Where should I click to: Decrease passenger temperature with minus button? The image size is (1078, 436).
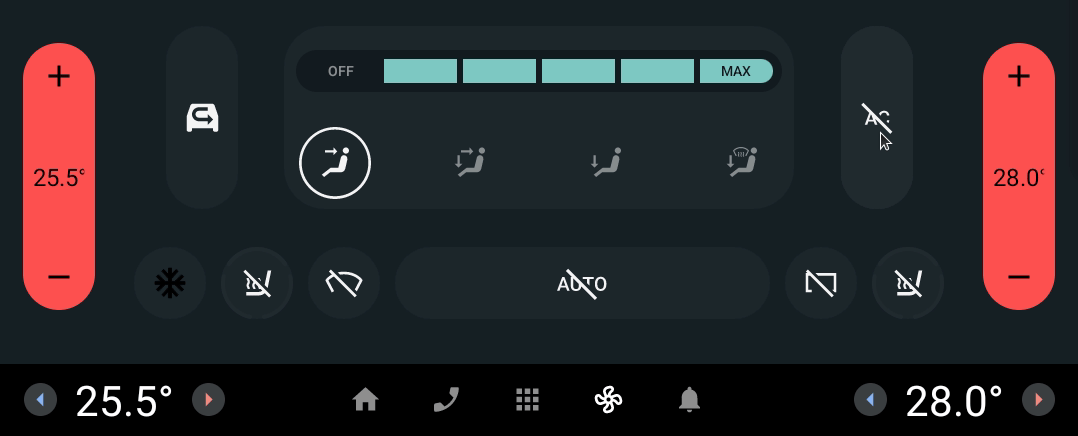tap(1019, 277)
